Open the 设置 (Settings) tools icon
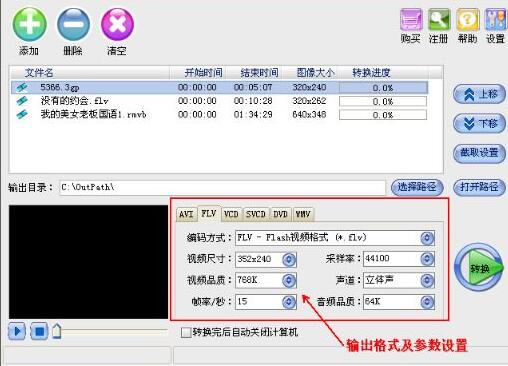This screenshot has height=366, width=508. point(495,20)
